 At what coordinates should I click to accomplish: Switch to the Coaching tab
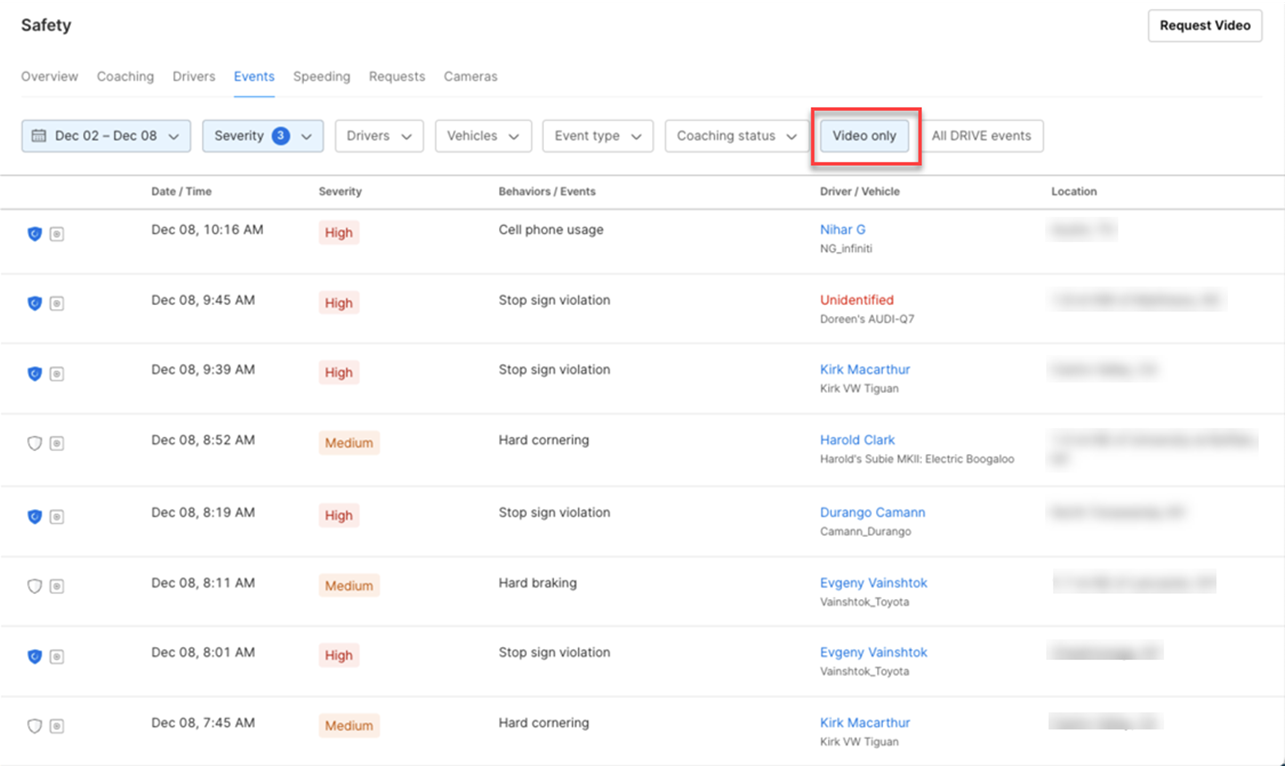[x=125, y=76]
